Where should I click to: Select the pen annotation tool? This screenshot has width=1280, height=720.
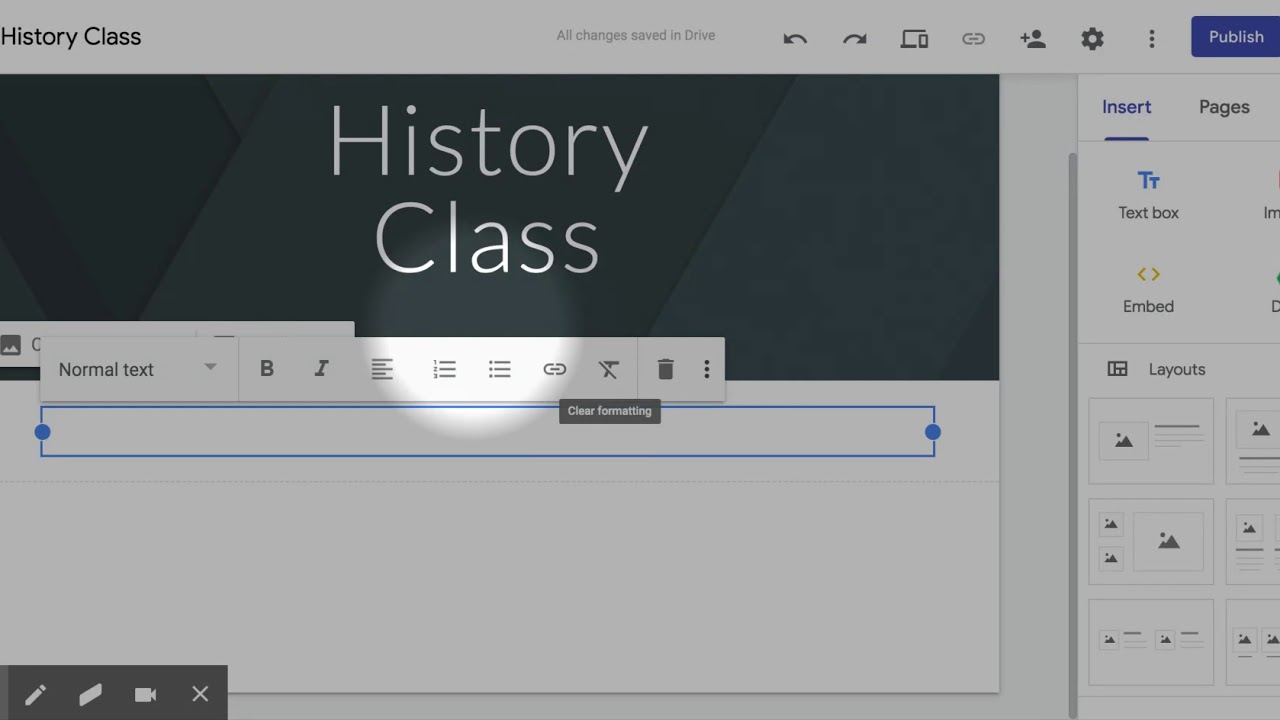[x=35, y=694]
